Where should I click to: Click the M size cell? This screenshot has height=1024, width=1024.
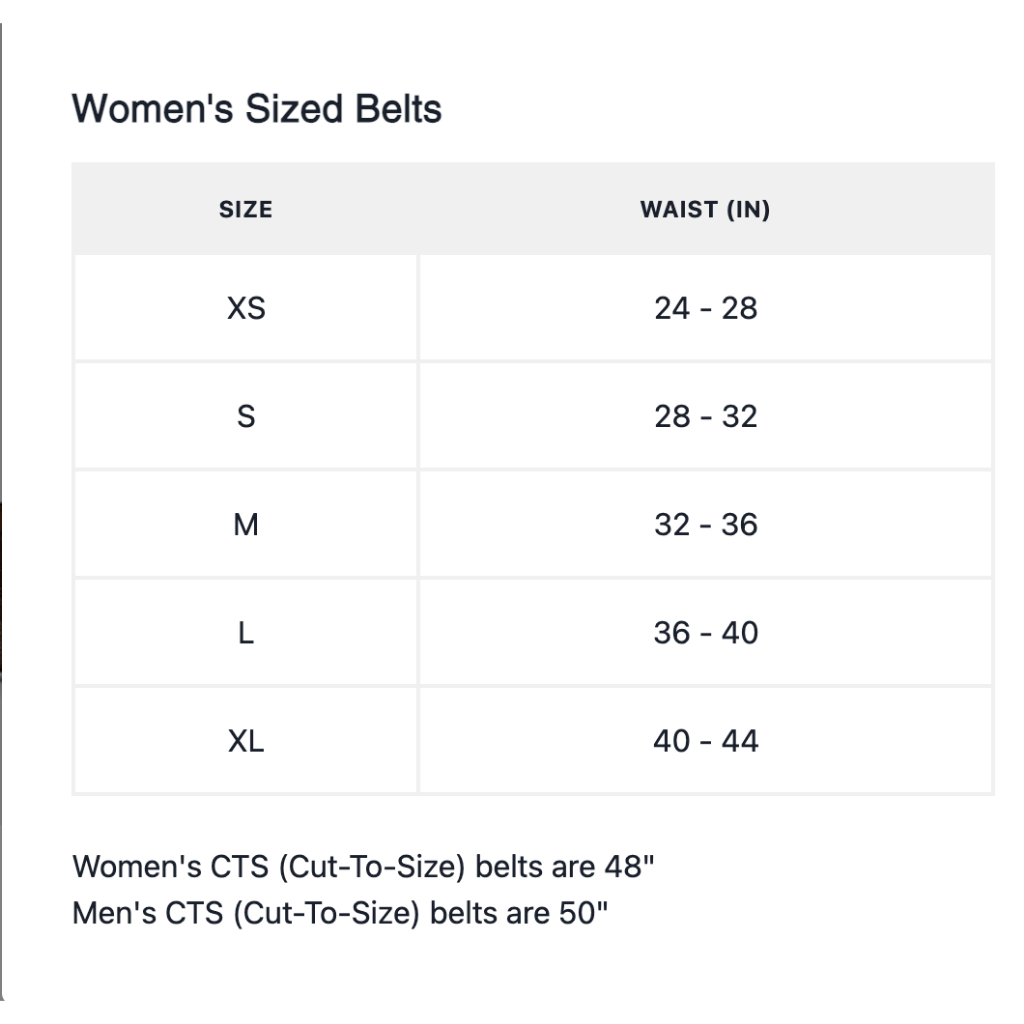pos(245,524)
